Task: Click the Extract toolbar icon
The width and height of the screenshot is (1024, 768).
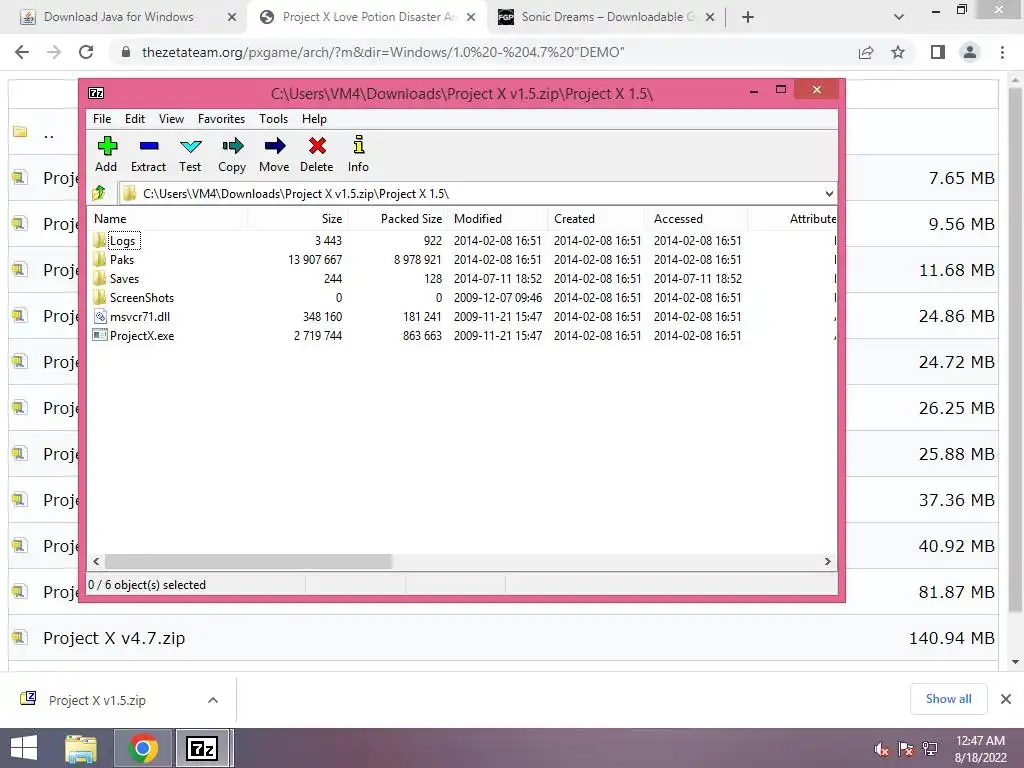Action: click(x=148, y=154)
